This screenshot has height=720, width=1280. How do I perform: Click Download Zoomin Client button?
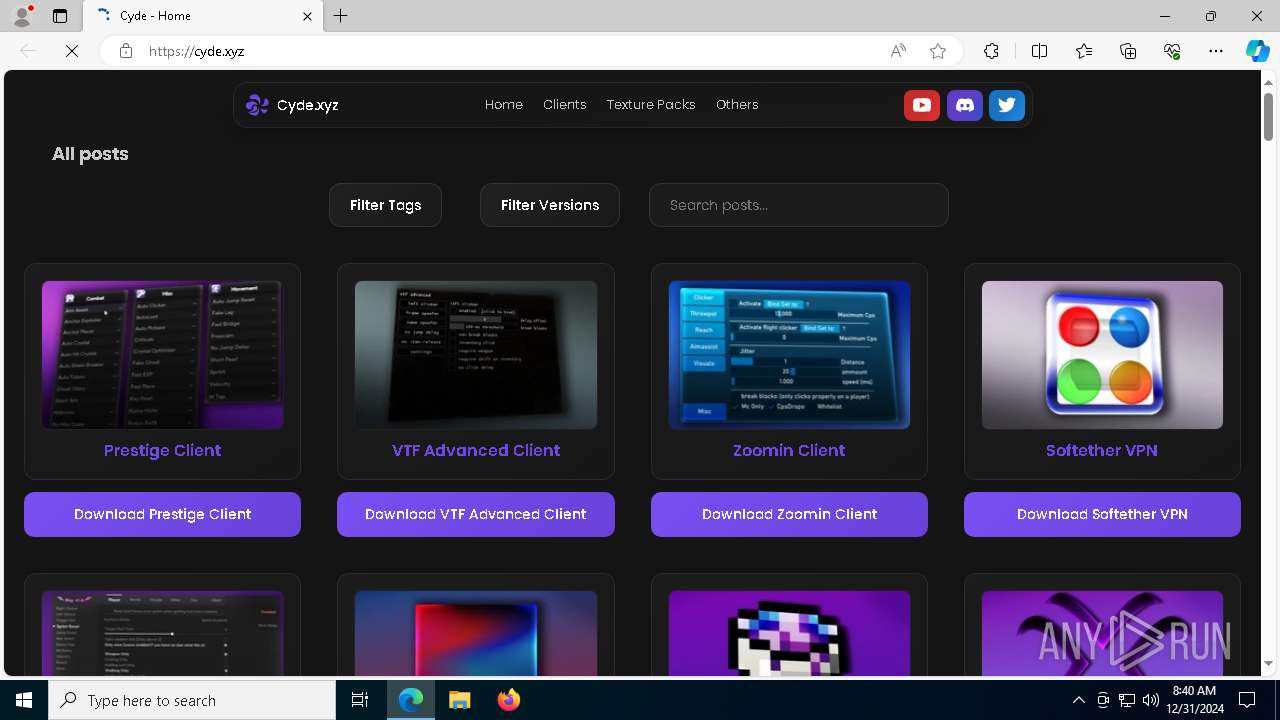[x=789, y=514]
